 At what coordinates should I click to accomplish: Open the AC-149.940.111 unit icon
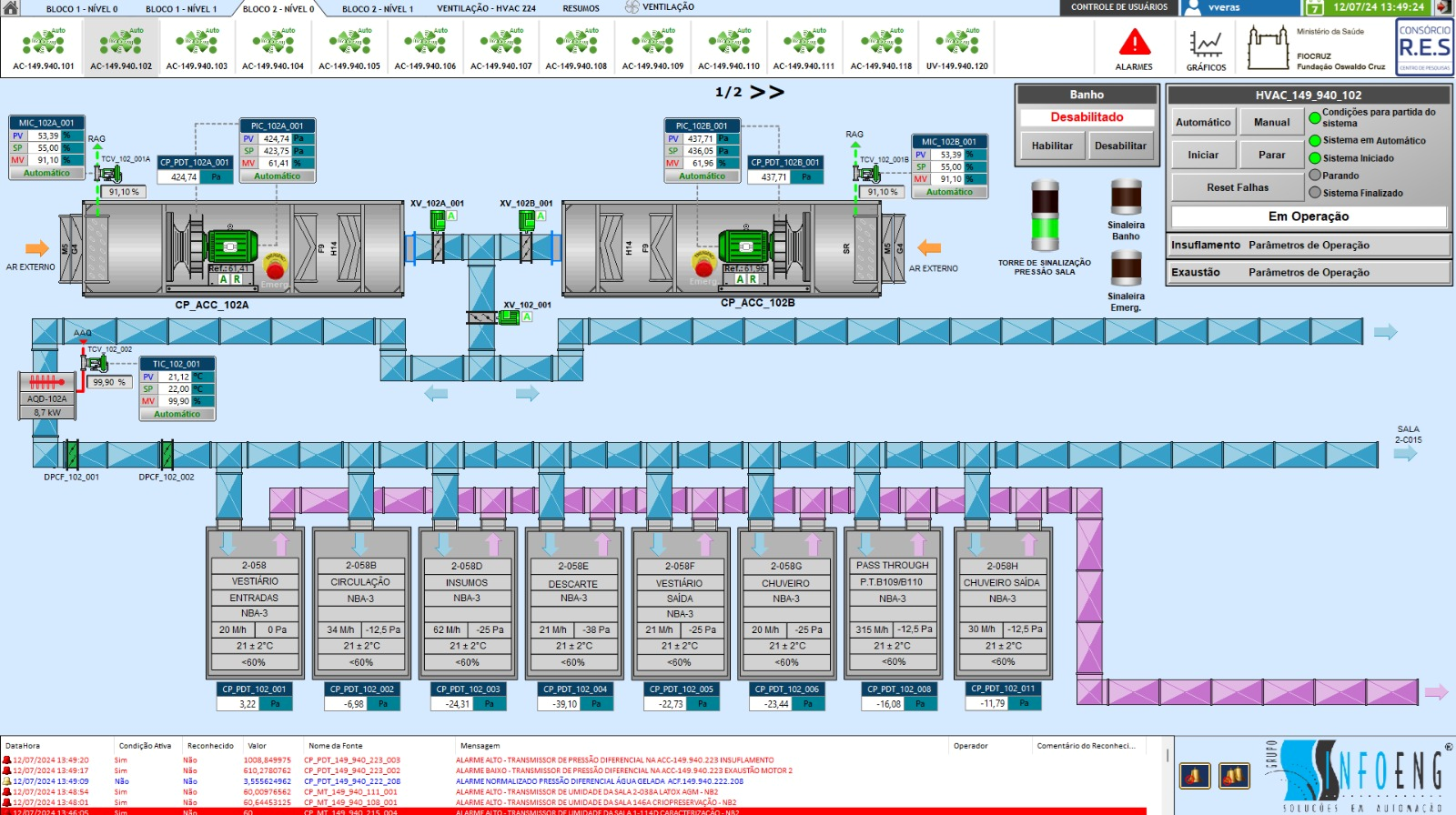pyautogui.click(x=804, y=43)
